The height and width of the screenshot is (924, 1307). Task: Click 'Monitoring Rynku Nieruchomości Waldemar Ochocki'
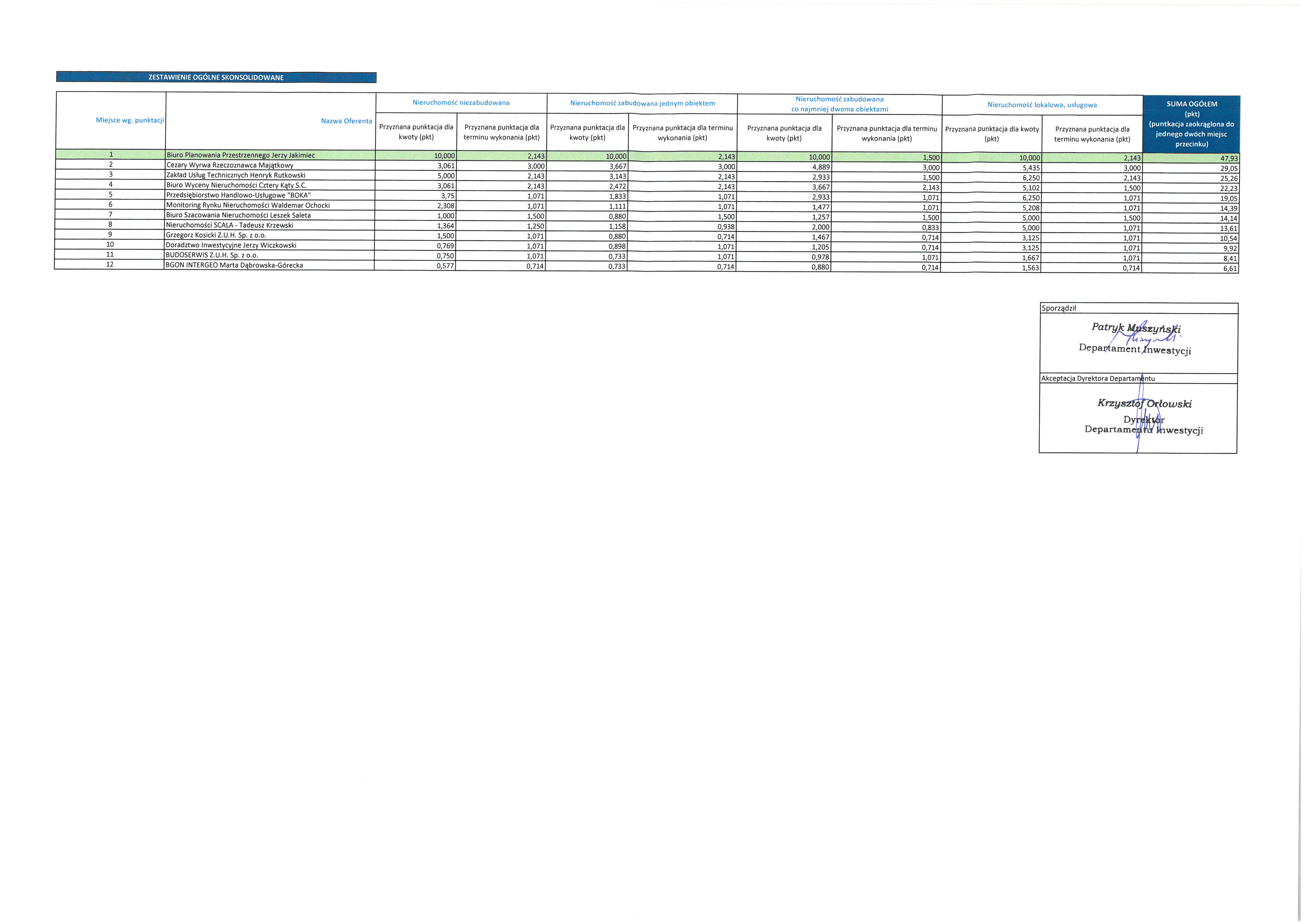[x=248, y=205]
